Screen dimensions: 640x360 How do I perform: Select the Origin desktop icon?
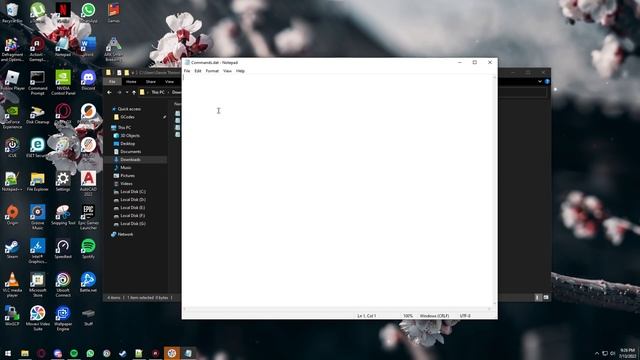[x=12, y=216]
